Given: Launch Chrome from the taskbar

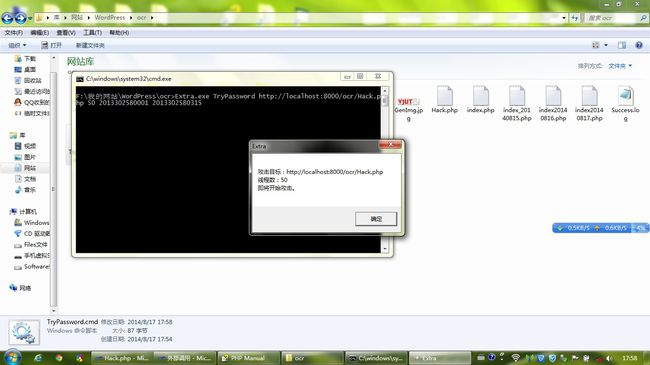Looking at the screenshot, I should [x=59, y=358].
